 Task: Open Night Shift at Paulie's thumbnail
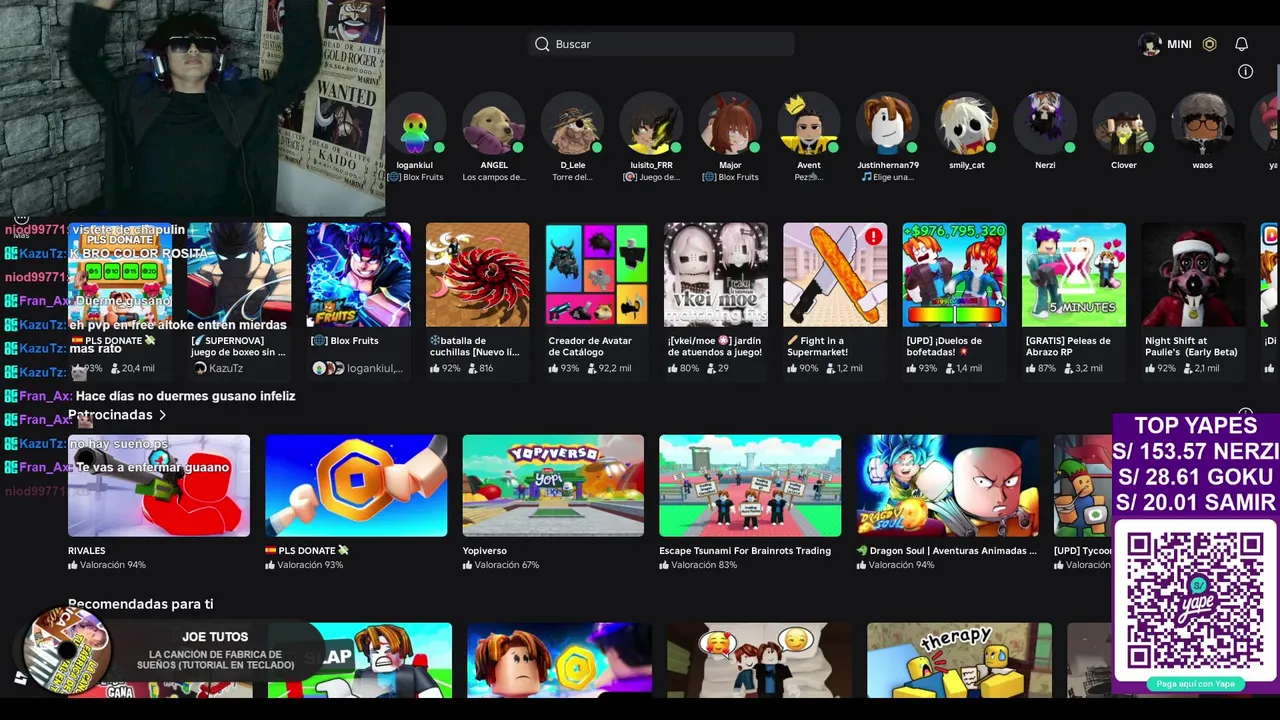1193,275
